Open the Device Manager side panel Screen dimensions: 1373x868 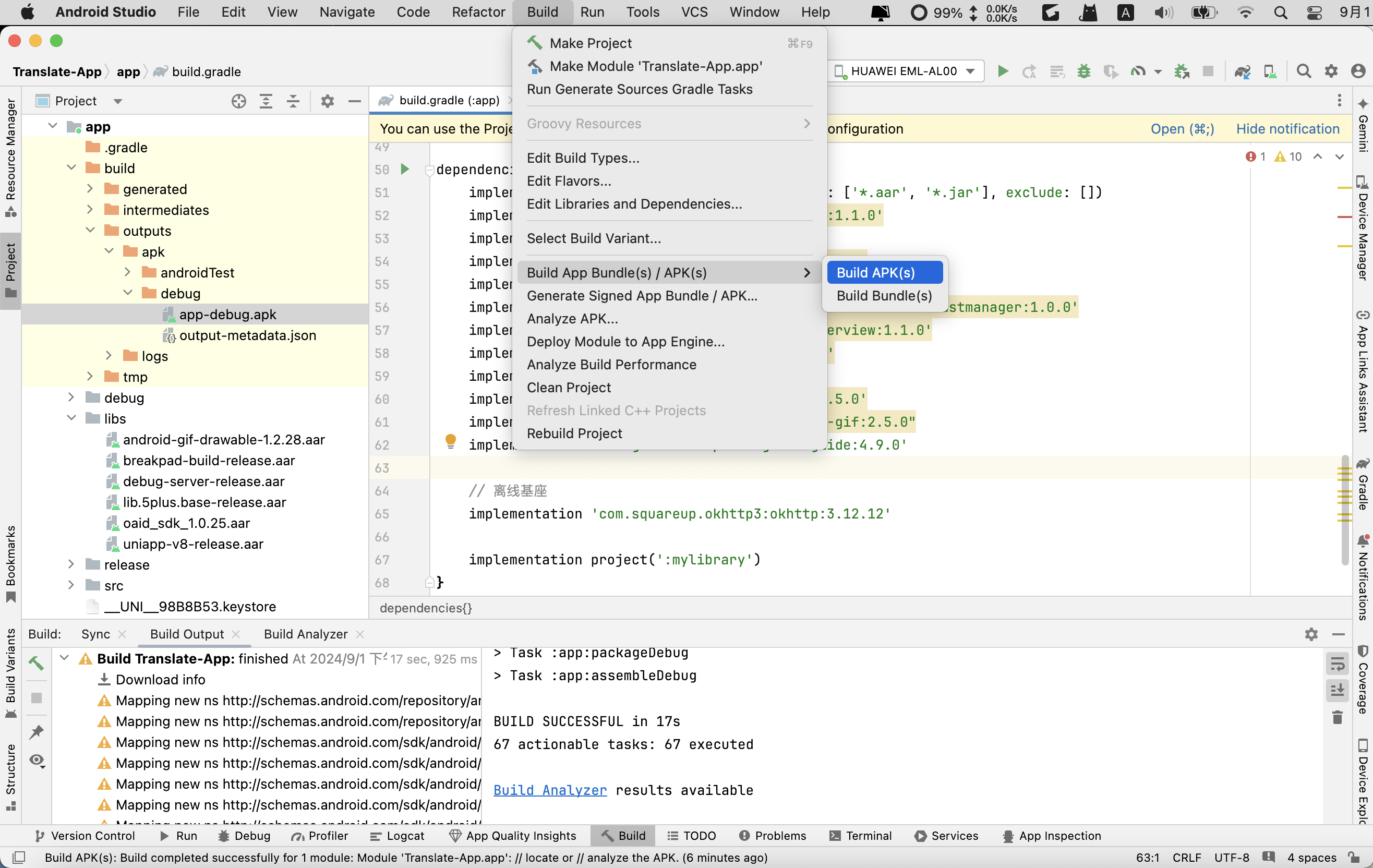1363,228
